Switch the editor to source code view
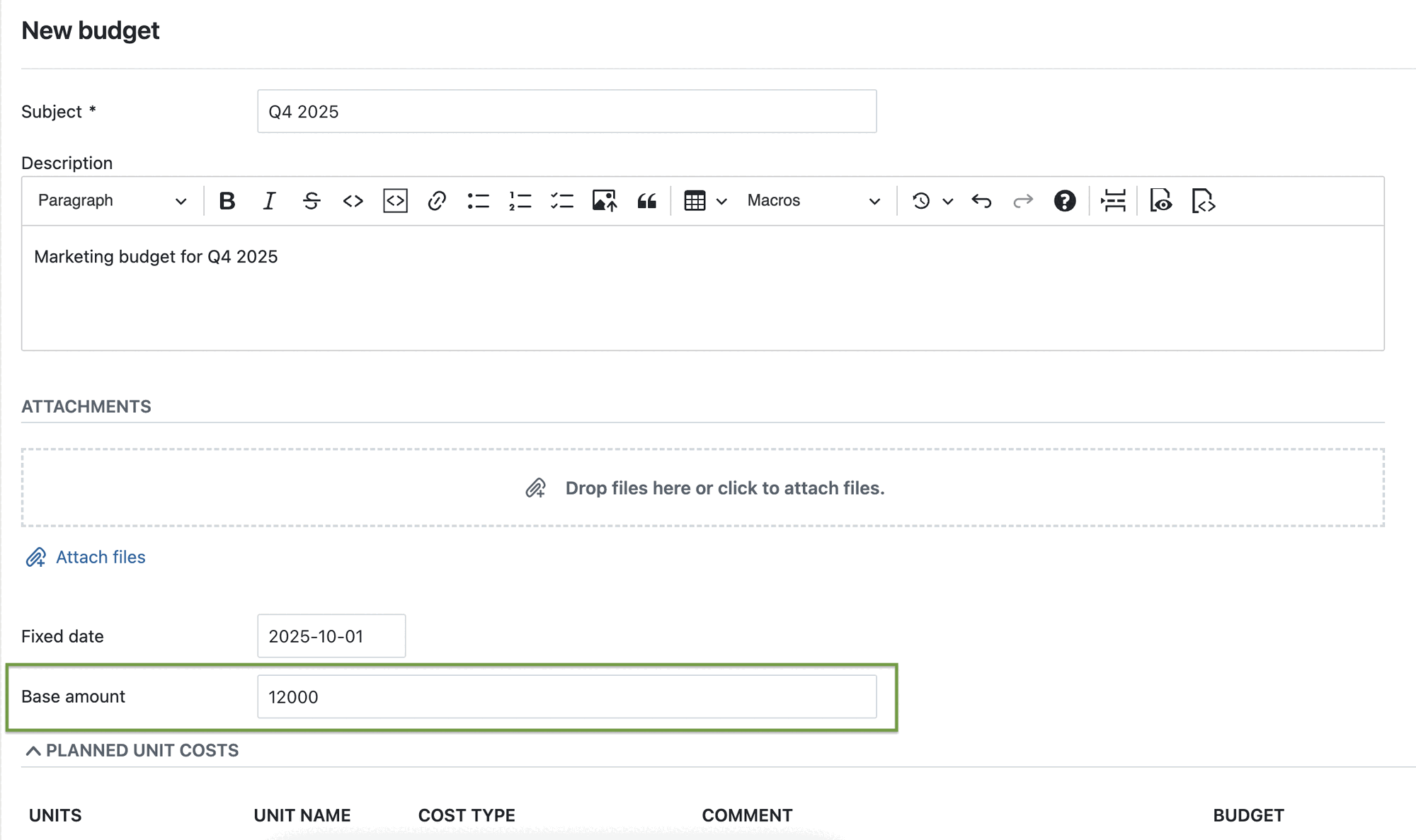 (x=1203, y=200)
